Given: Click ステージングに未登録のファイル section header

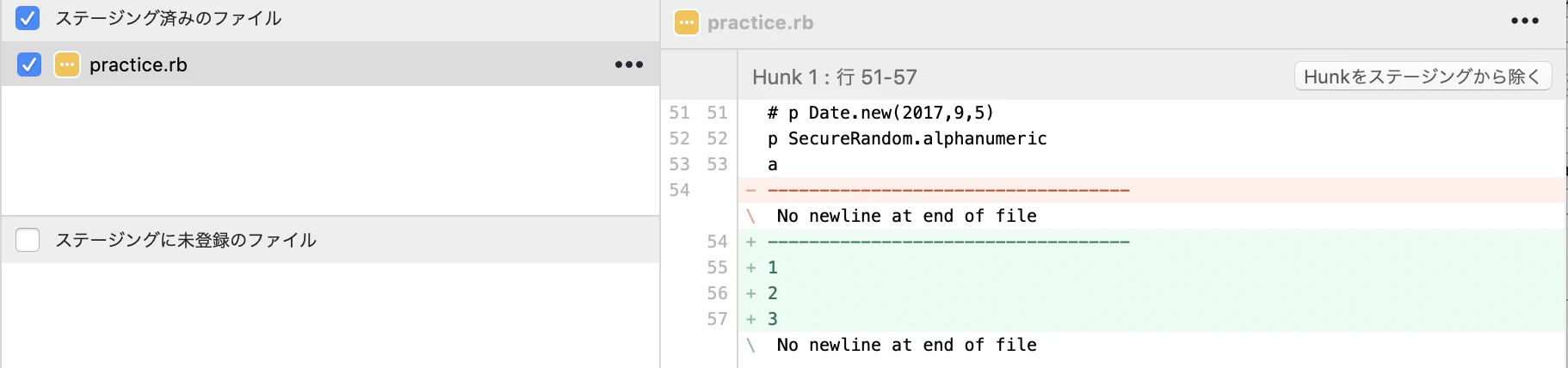Looking at the screenshot, I should [x=186, y=240].
